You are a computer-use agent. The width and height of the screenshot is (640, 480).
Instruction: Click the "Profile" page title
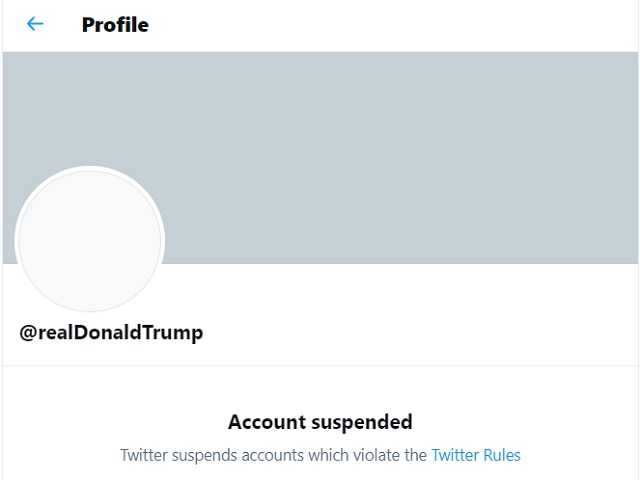point(115,25)
